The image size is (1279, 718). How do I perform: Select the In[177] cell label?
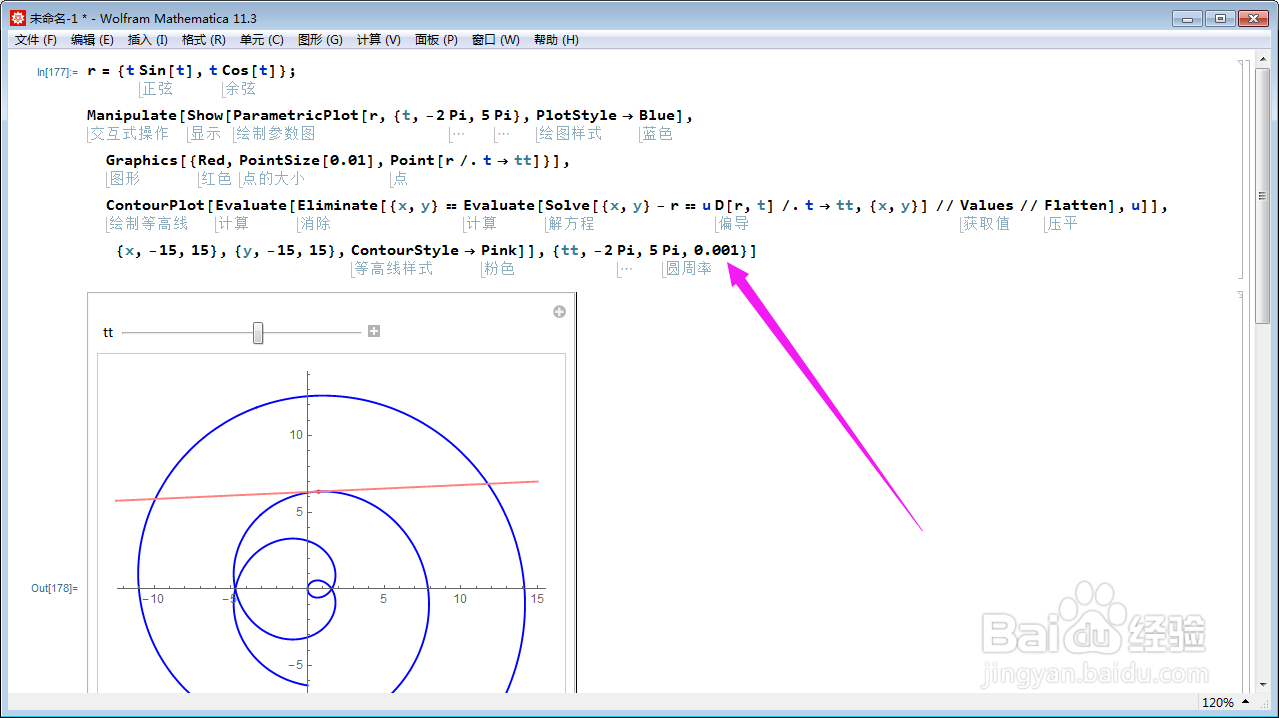tap(57, 72)
